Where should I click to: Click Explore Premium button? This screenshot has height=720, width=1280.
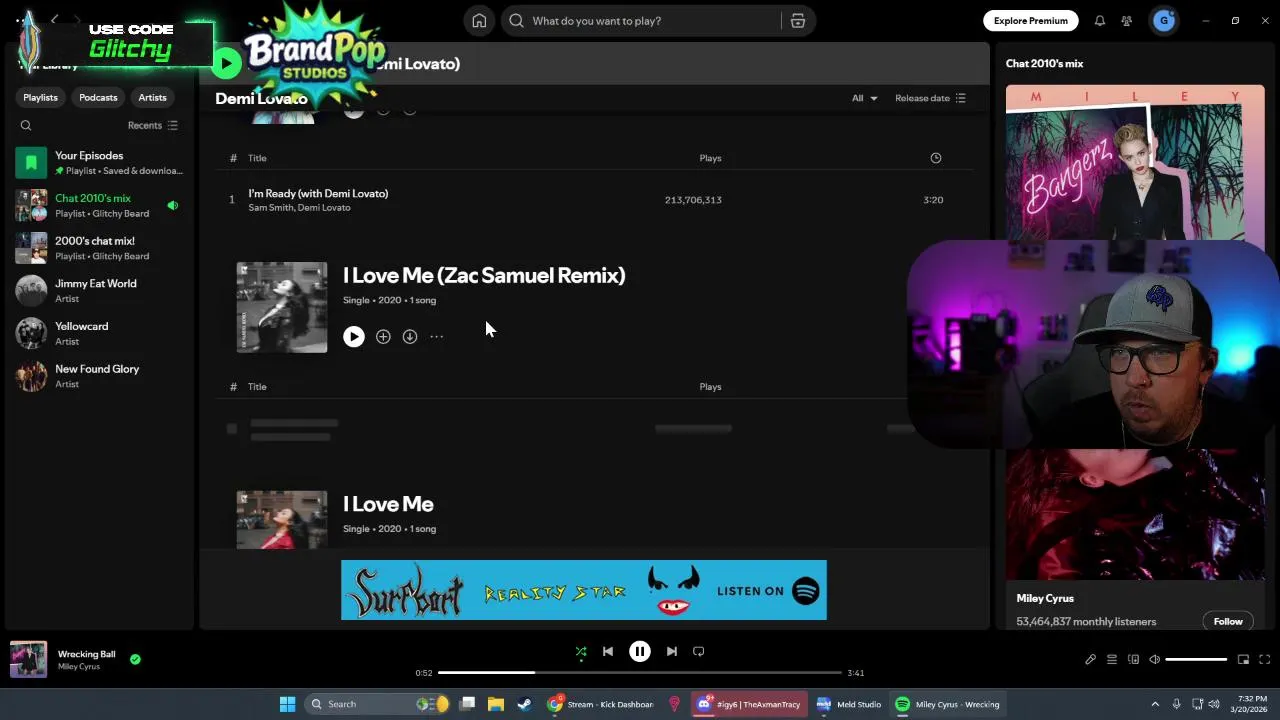[x=1030, y=20]
